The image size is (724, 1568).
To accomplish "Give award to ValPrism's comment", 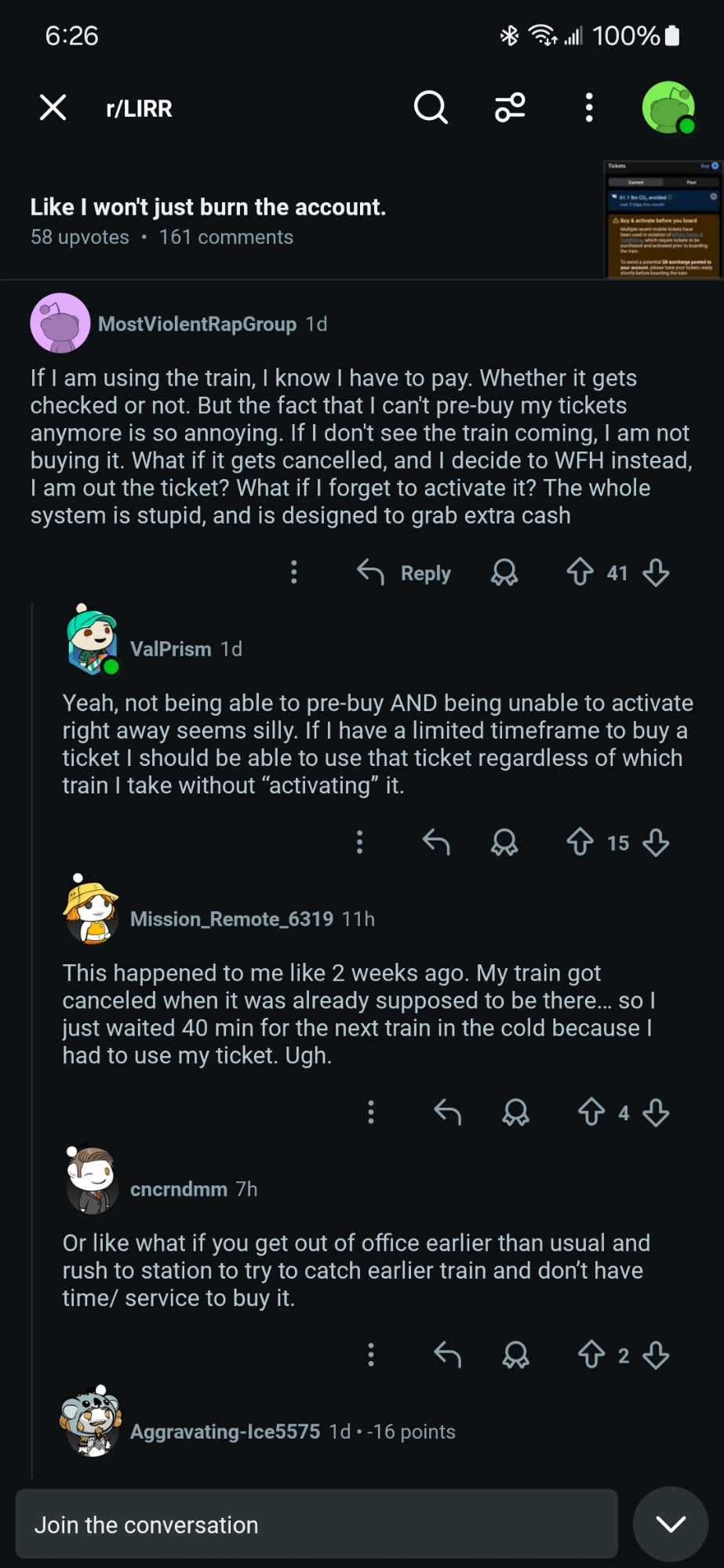I will (x=504, y=843).
